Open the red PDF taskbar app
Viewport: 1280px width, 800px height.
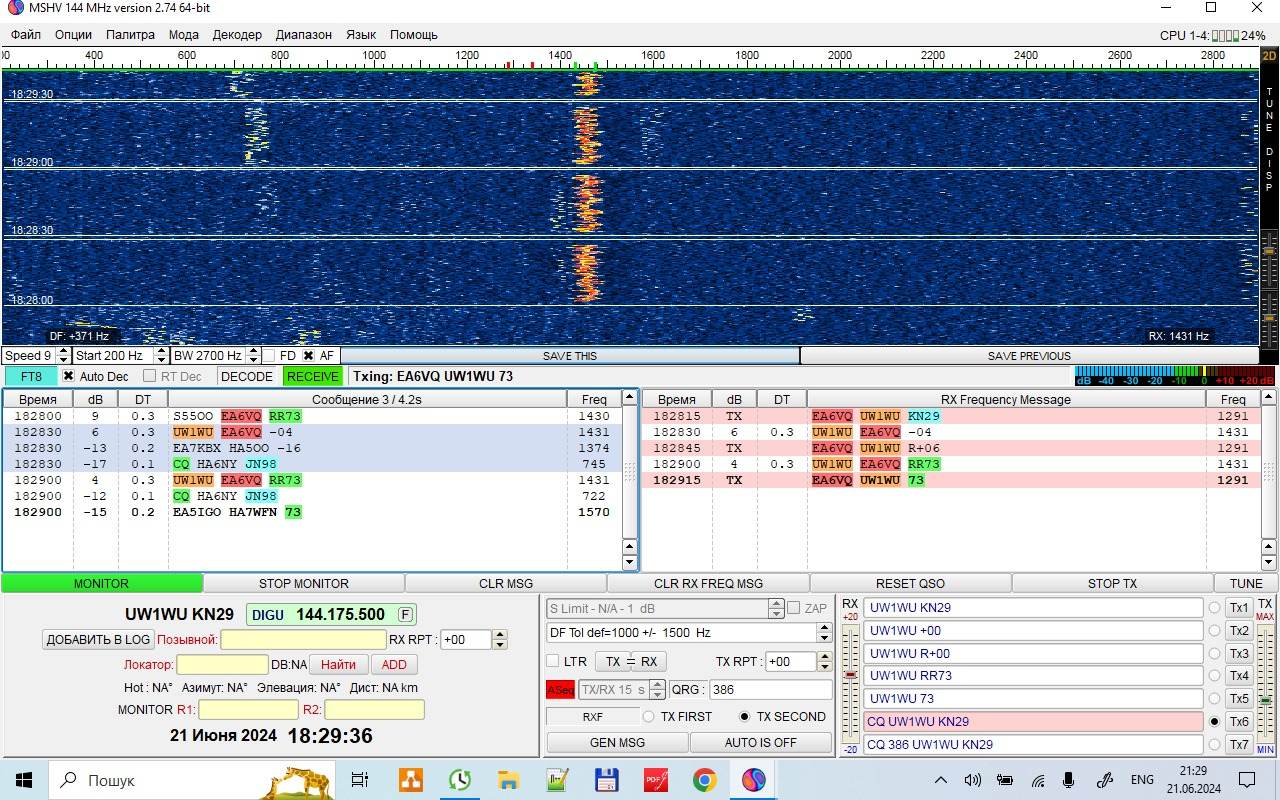tap(655, 779)
